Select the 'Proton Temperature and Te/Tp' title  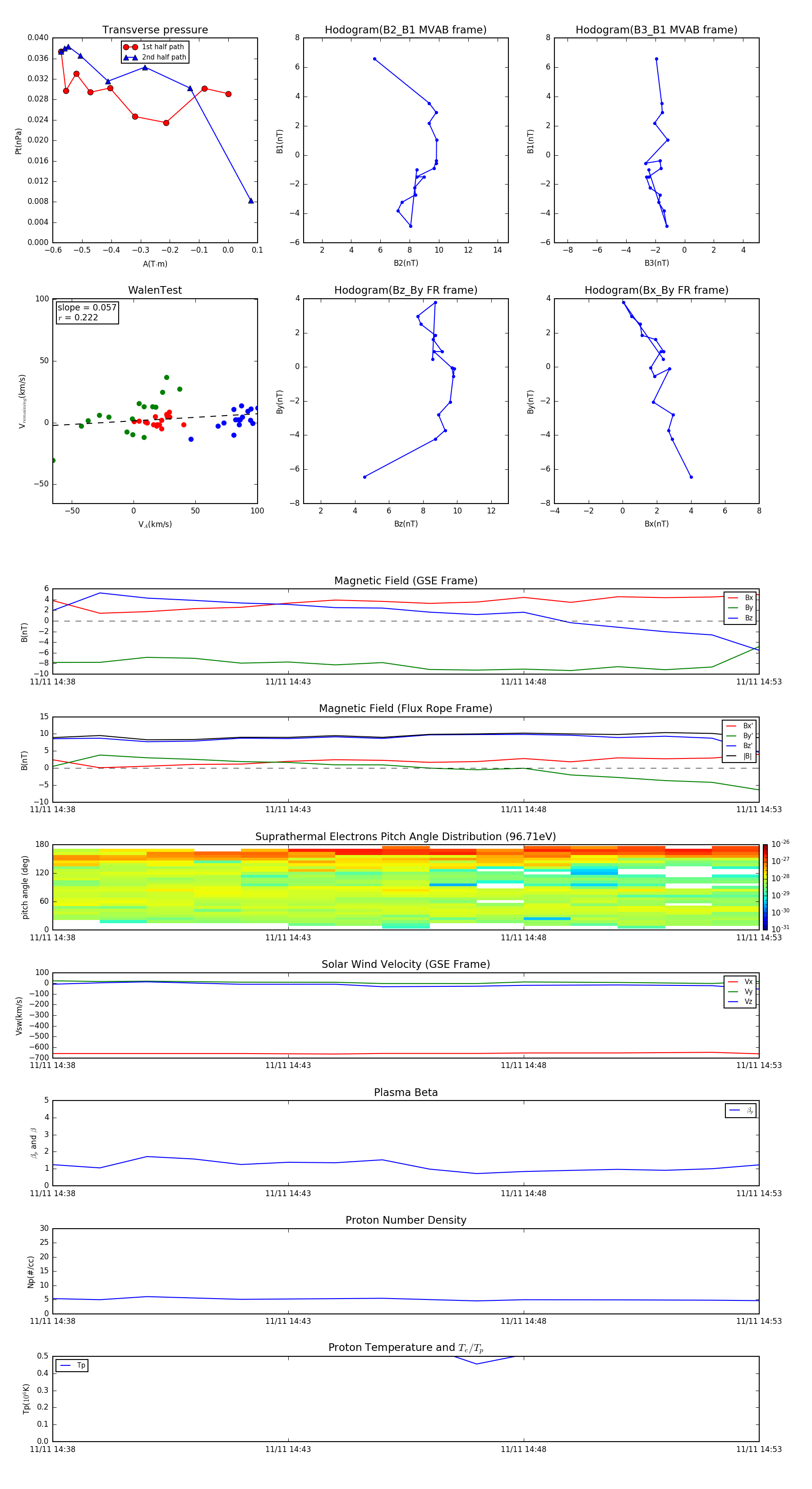tap(406, 1348)
